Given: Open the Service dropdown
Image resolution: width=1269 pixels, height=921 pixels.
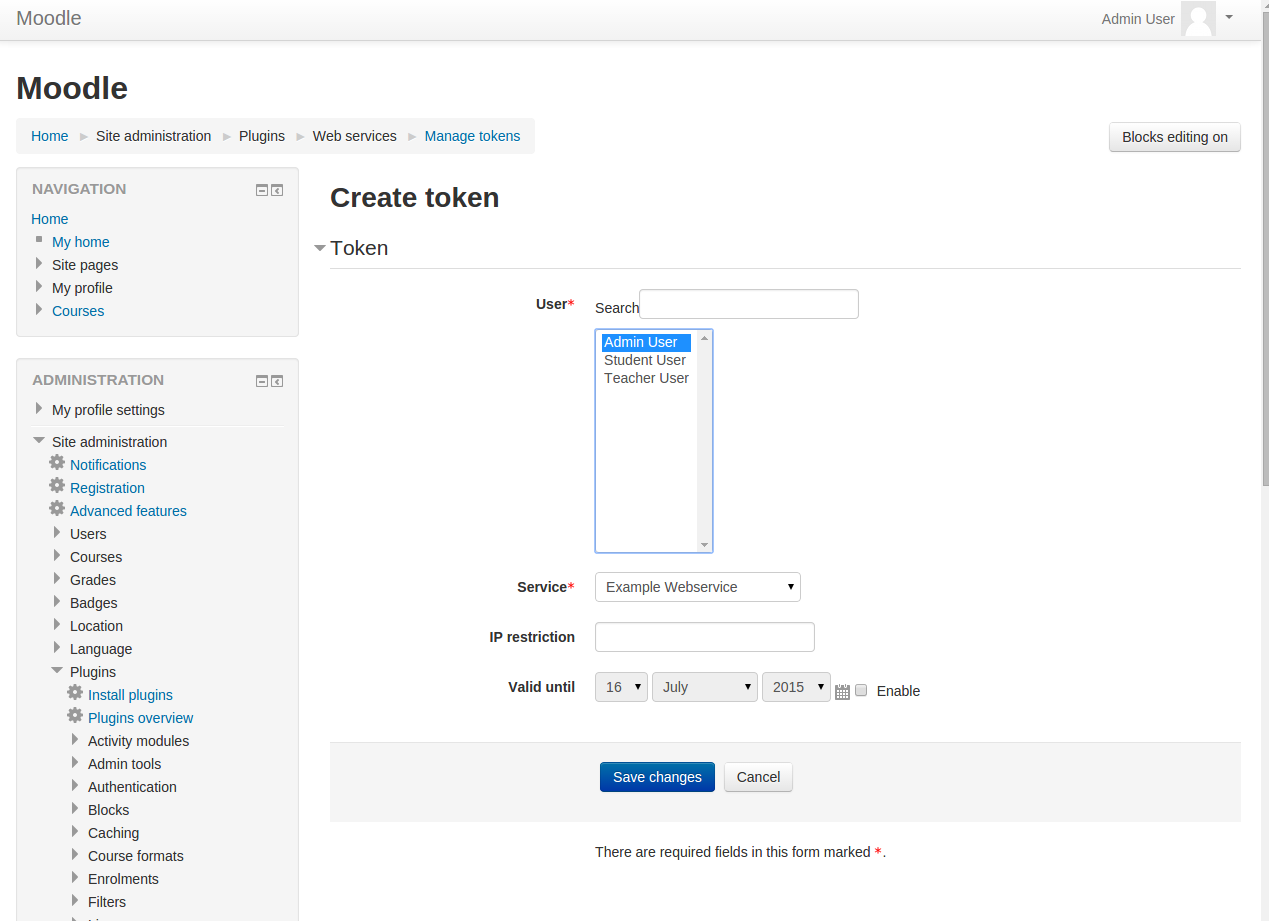Looking at the screenshot, I should (x=697, y=587).
